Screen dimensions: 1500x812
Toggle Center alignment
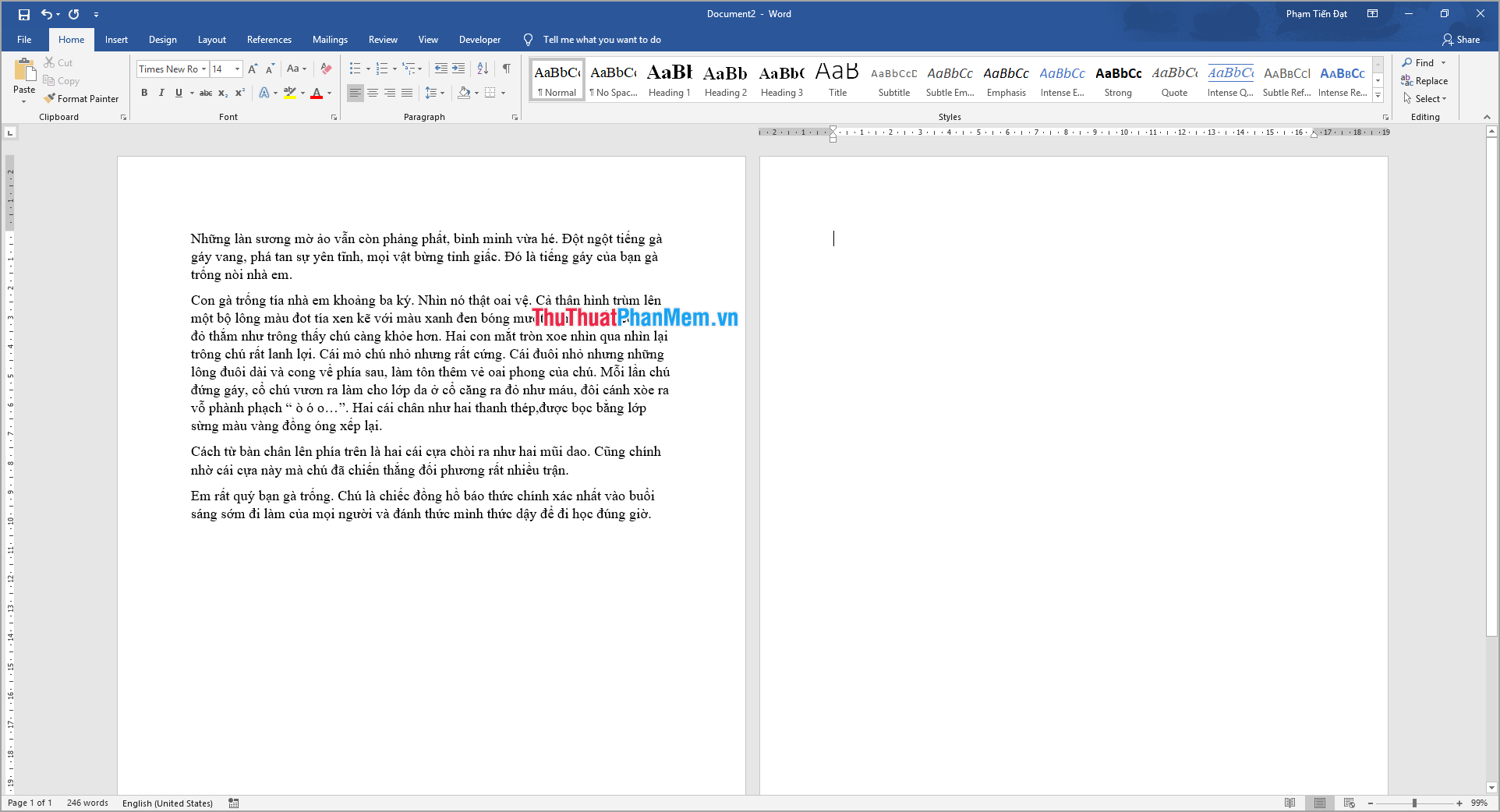point(373,93)
